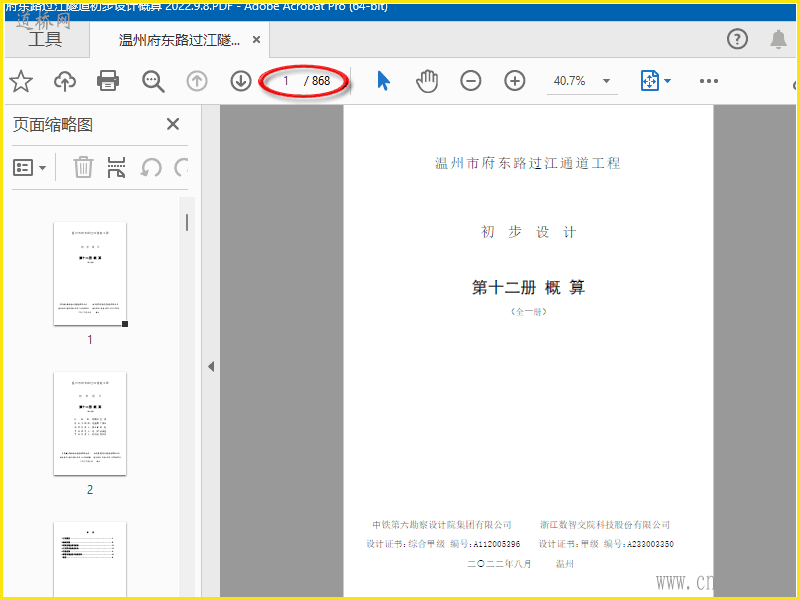Select the page 2 thumbnail
The width and height of the screenshot is (800, 600).
[90, 423]
